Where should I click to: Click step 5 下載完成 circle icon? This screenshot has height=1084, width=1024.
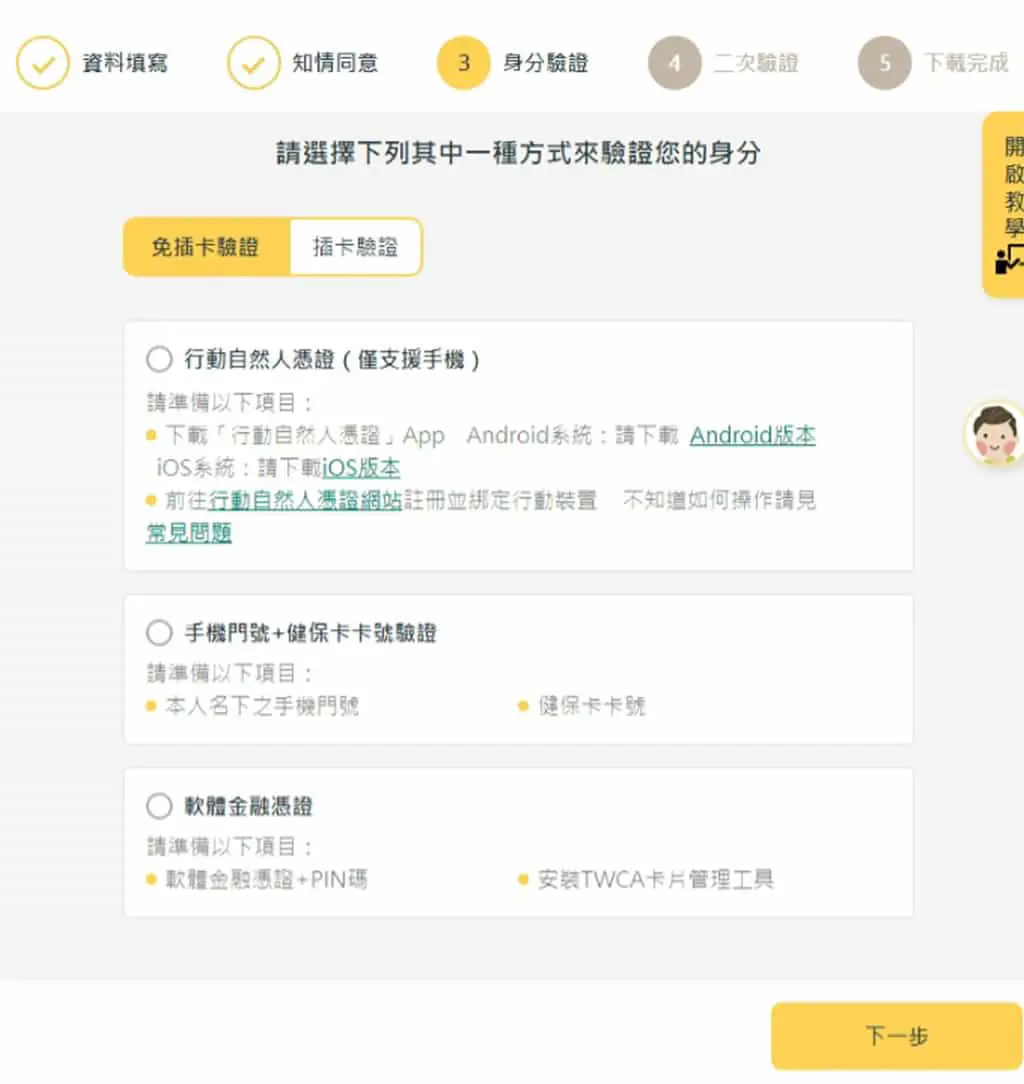tap(885, 63)
